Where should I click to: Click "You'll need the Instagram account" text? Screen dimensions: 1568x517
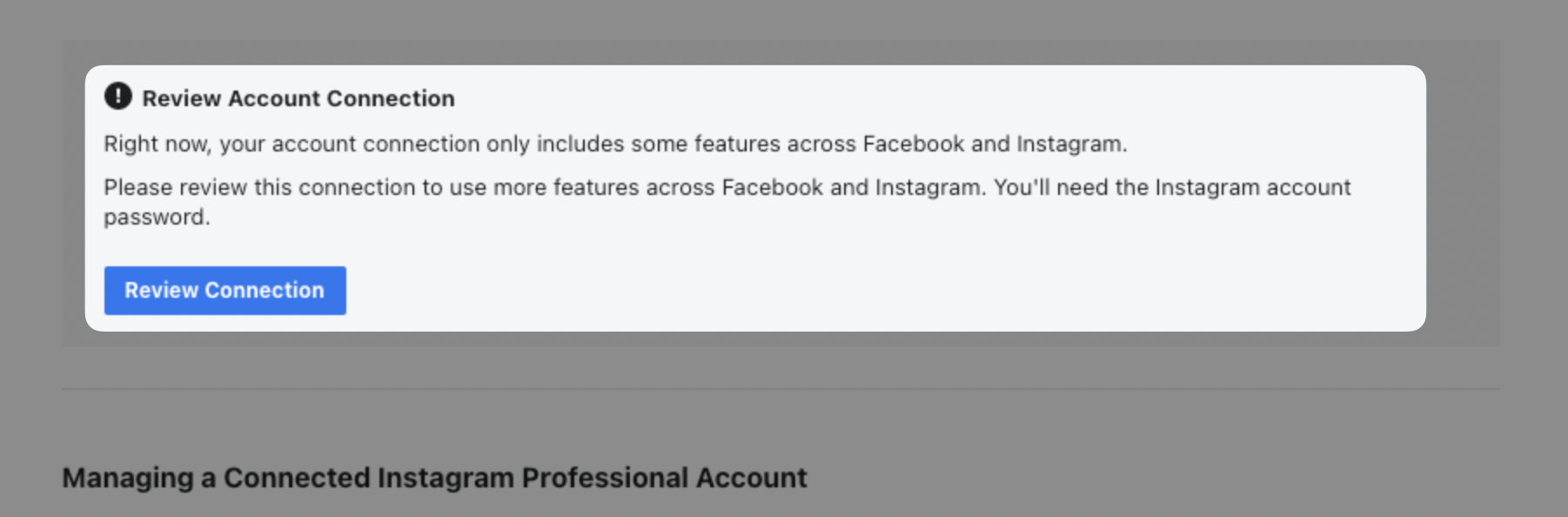[1172, 187]
